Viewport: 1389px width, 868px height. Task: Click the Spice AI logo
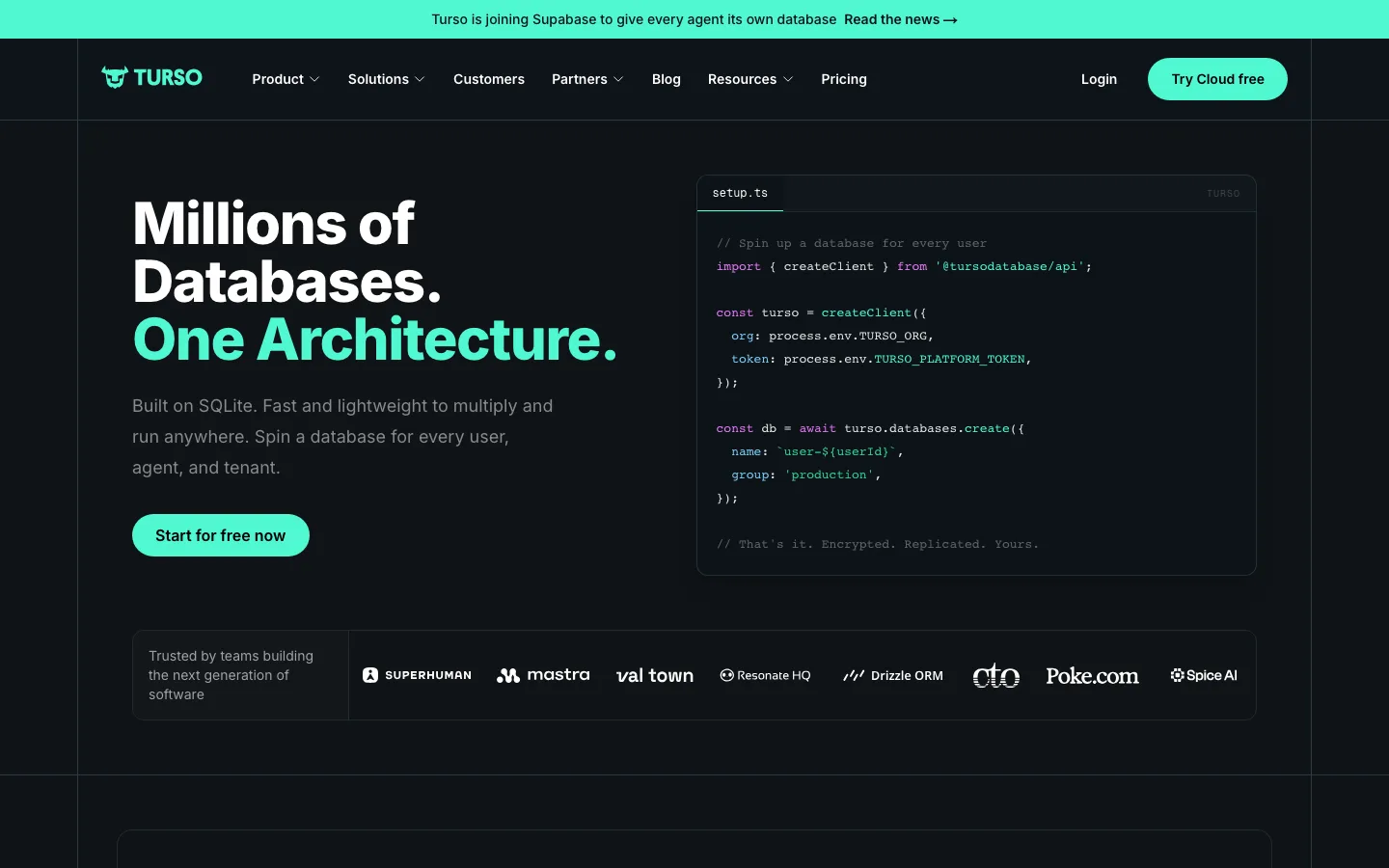pos(1204,675)
